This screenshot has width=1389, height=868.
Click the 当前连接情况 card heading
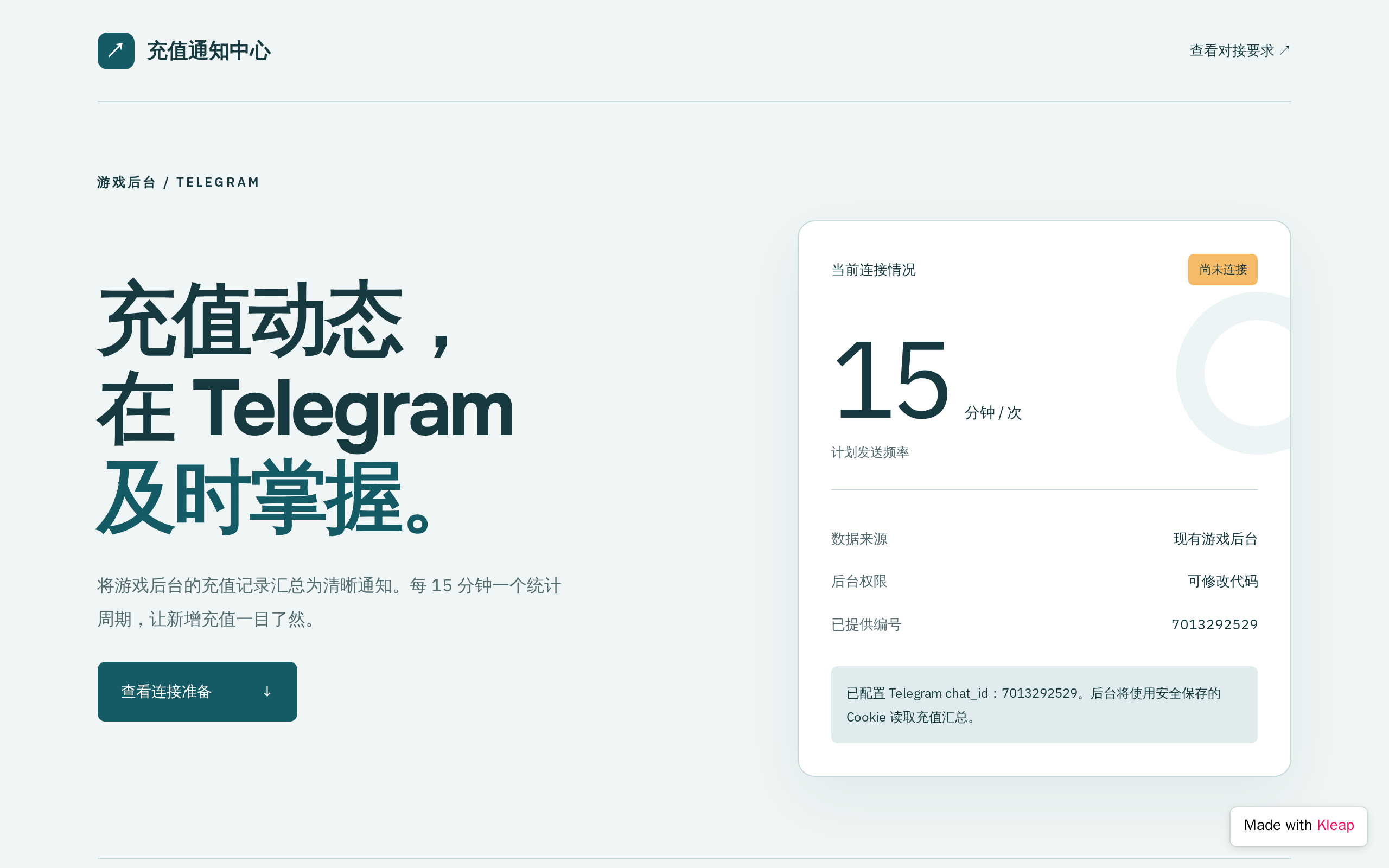pos(873,270)
